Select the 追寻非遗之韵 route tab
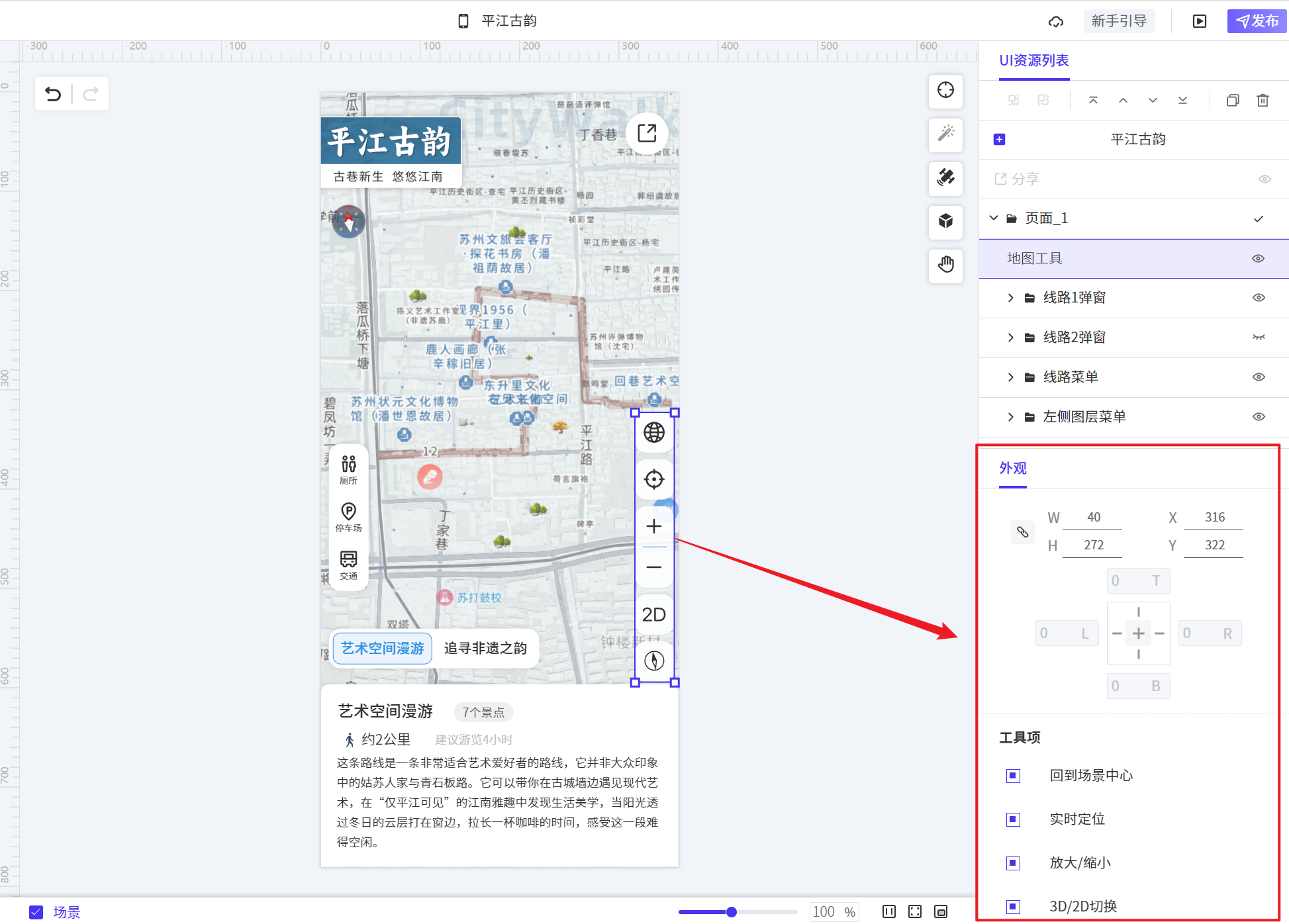 click(485, 648)
